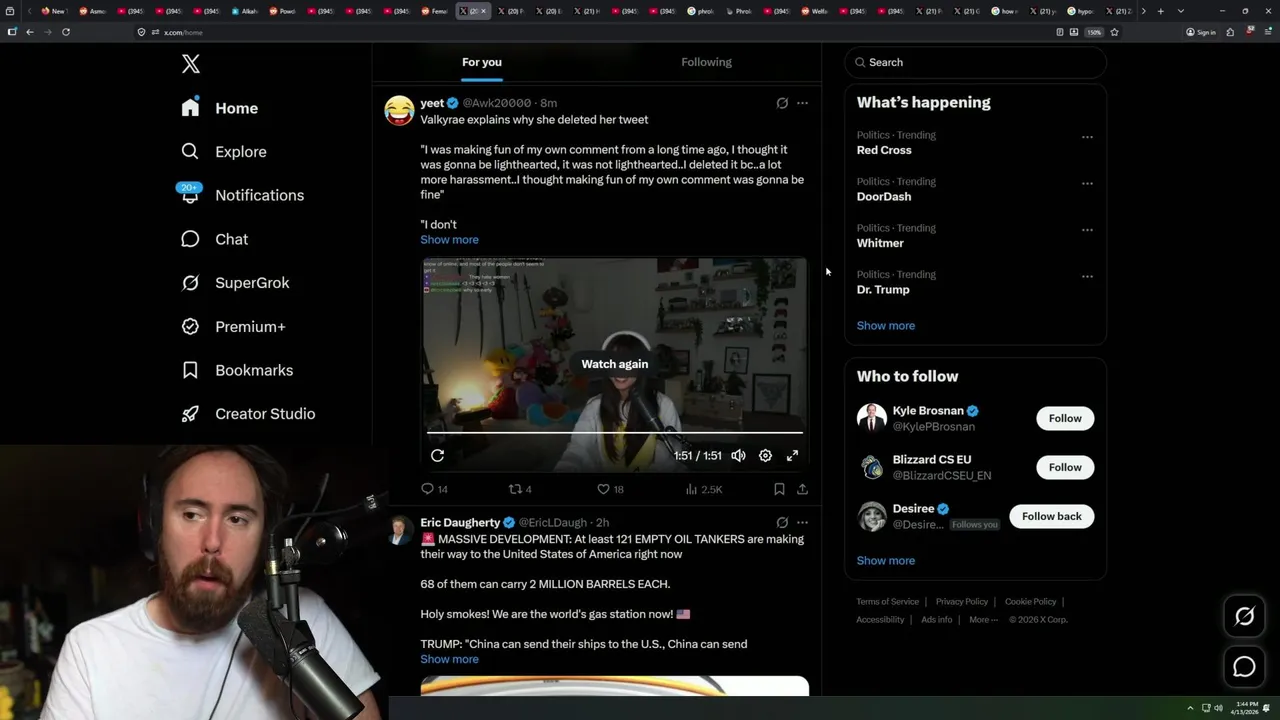Open Eric Daugherty's profile avatar
This screenshot has height=720, width=1280.
[x=400, y=530]
